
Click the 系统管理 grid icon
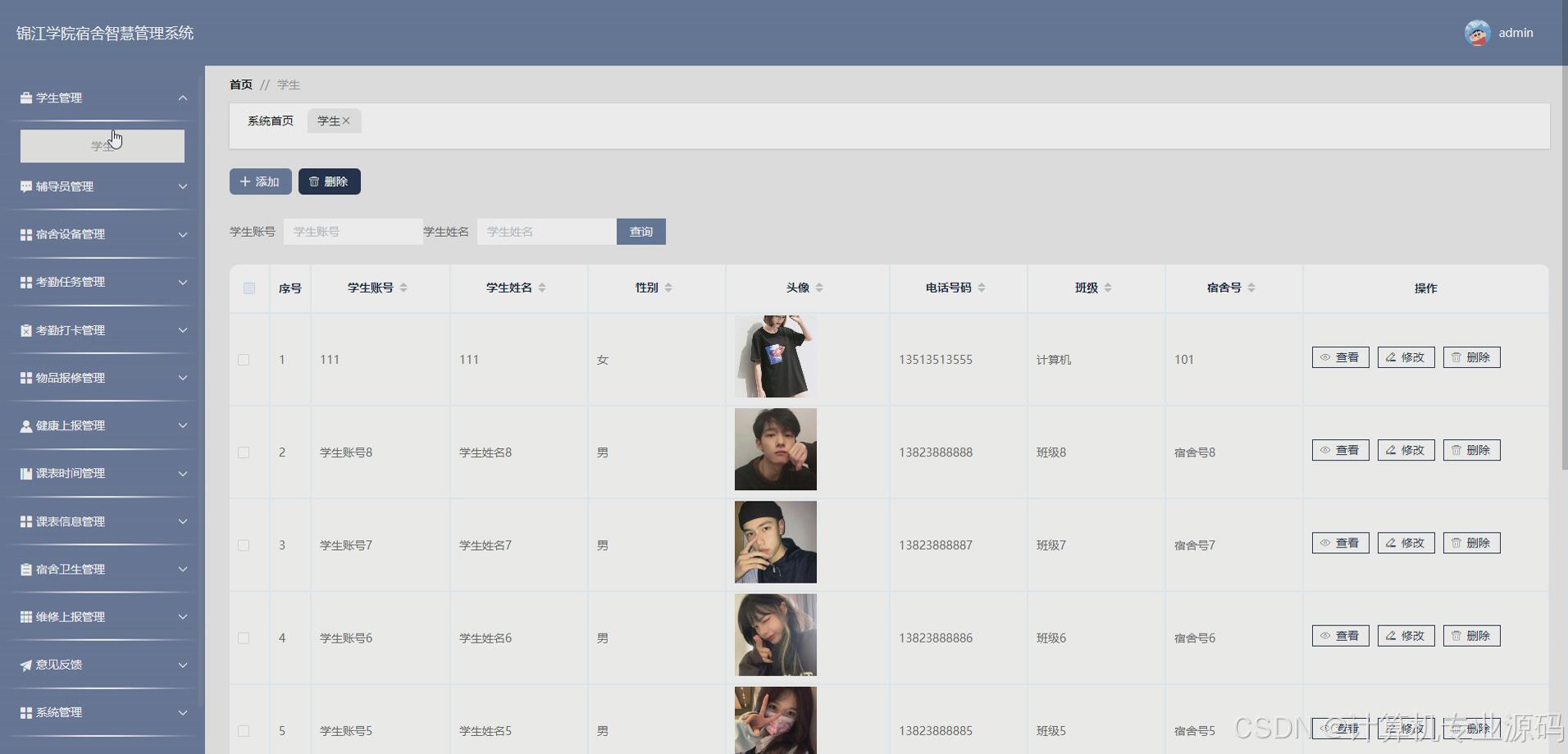pos(26,713)
